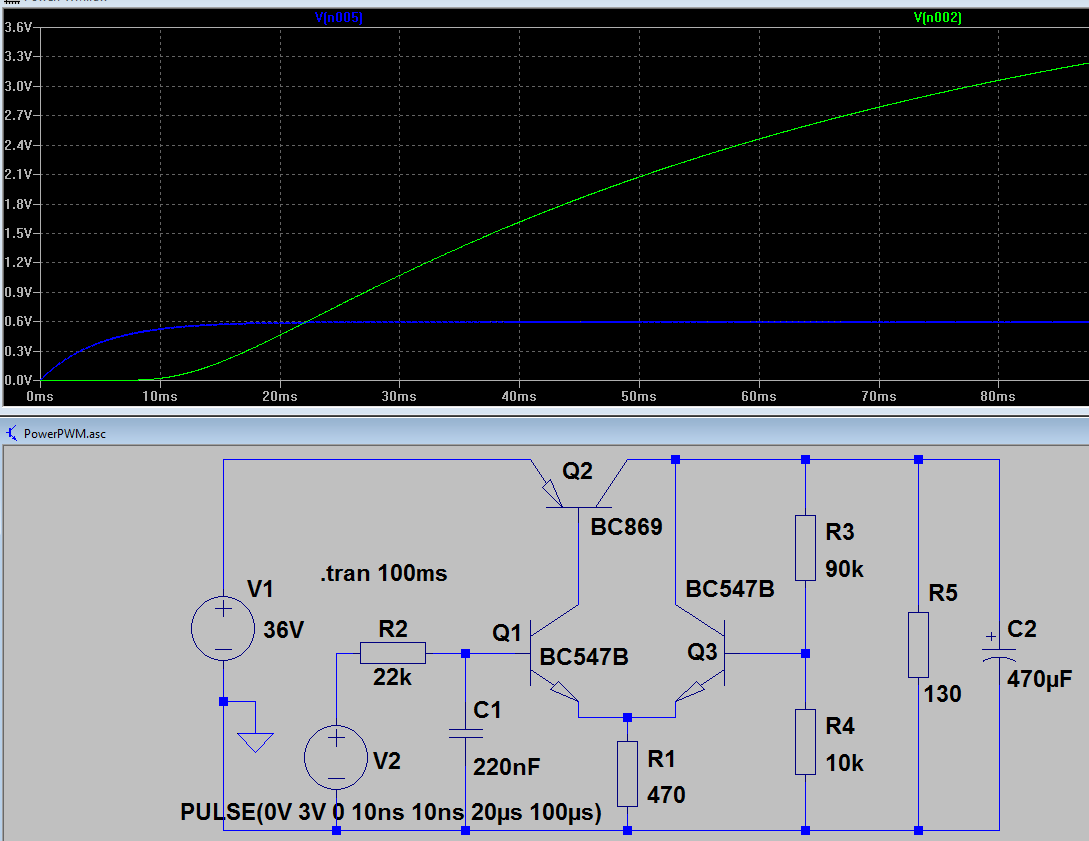This screenshot has width=1089, height=841.
Task: Click the V(n005) blue trace label
Action: click(x=339, y=17)
